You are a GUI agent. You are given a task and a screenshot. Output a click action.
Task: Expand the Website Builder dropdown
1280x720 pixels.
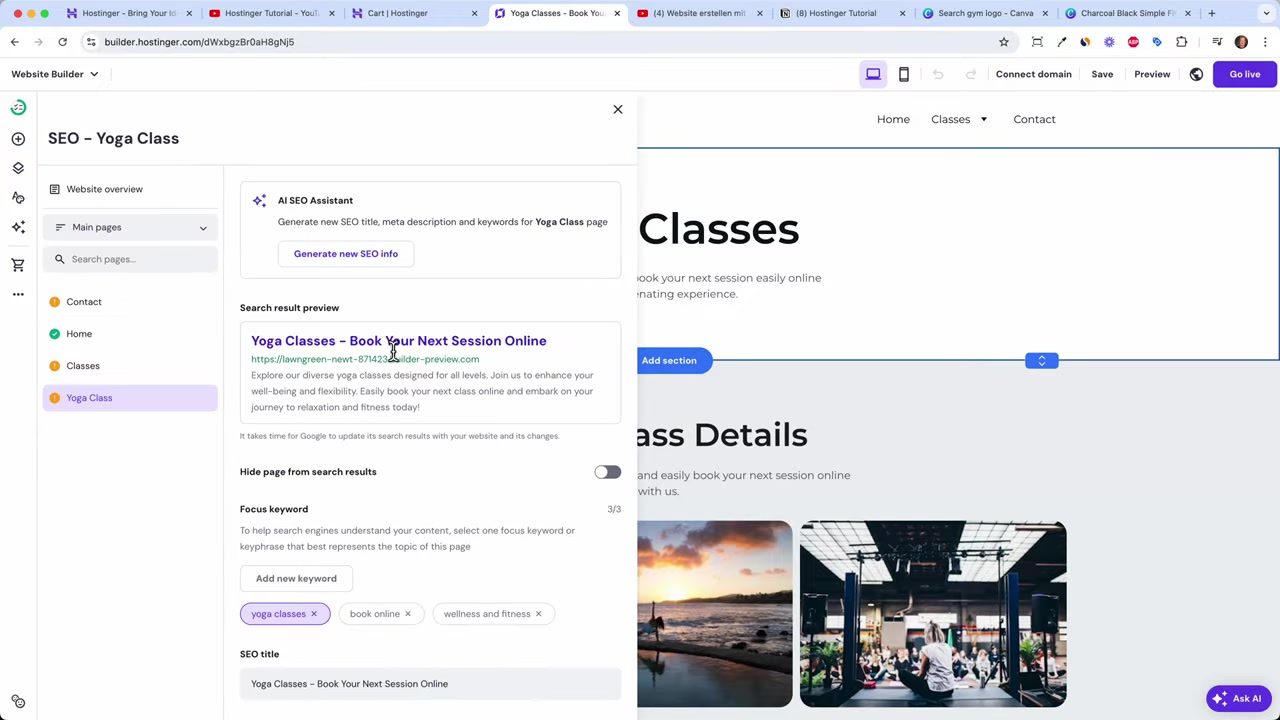pyautogui.click(x=55, y=74)
